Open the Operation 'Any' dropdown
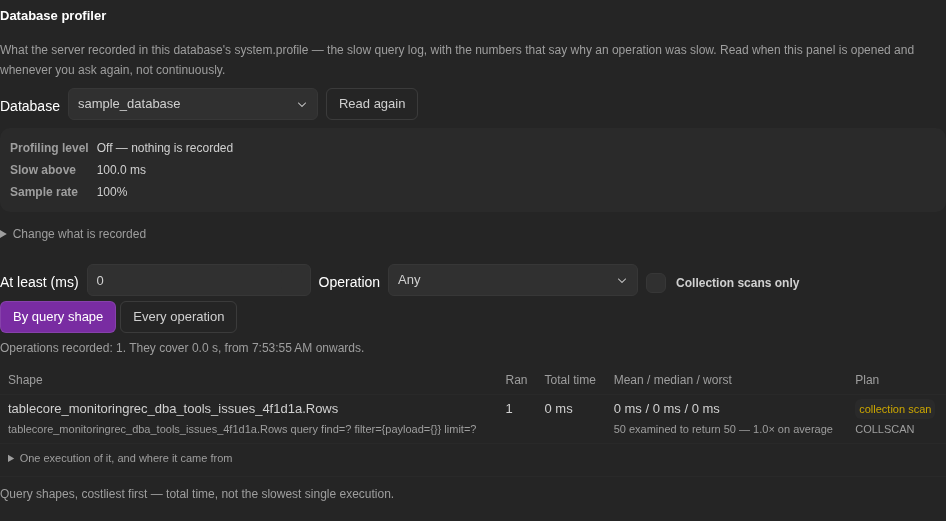Image resolution: width=946 pixels, height=521 pixels. 513,280
